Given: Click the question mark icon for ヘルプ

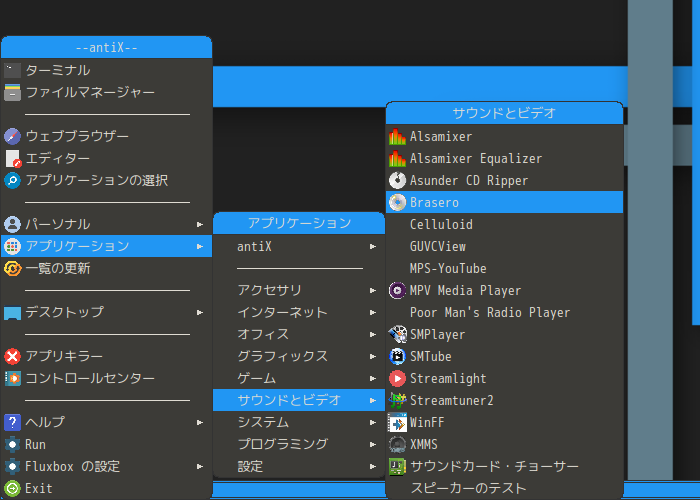Looking at the screenshot, I should (x=12, y=422).
